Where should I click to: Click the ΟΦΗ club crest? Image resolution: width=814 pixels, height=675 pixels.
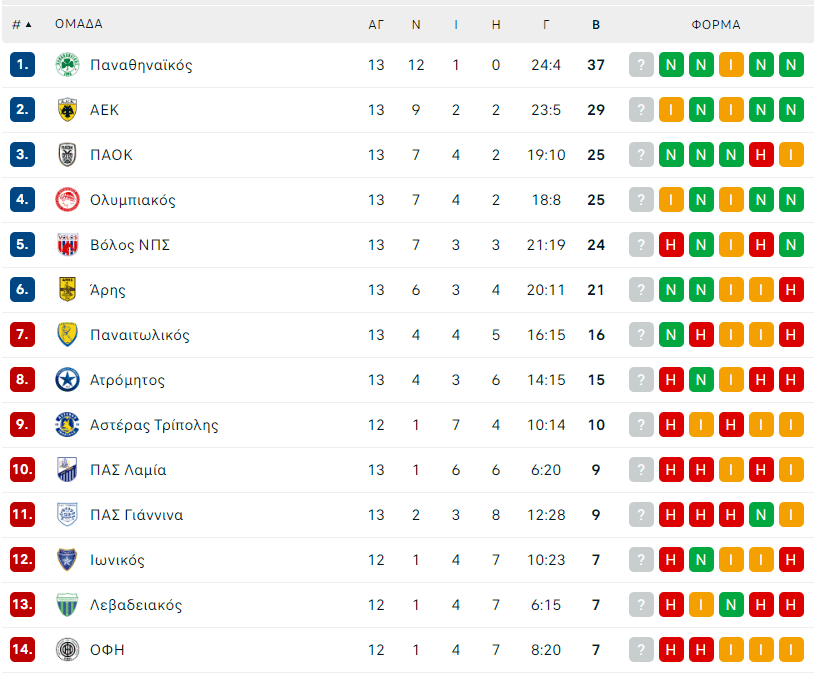click(x=67, y=650)
